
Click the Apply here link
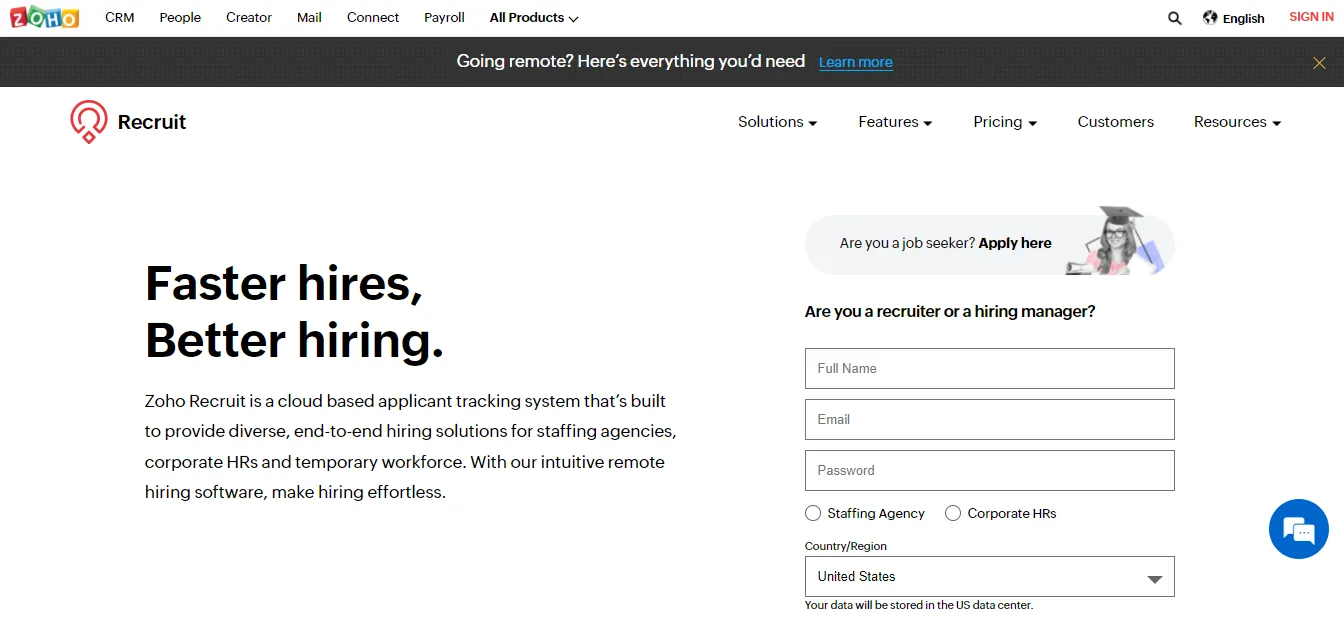pyautogui.click(x=1015, y=243)
